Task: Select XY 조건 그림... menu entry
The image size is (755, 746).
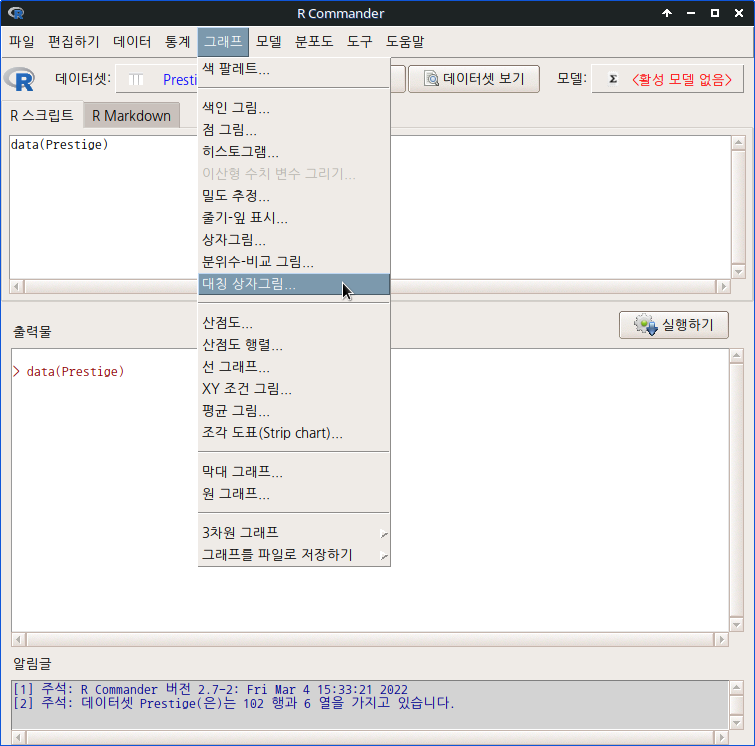Action: click(294, 389)
